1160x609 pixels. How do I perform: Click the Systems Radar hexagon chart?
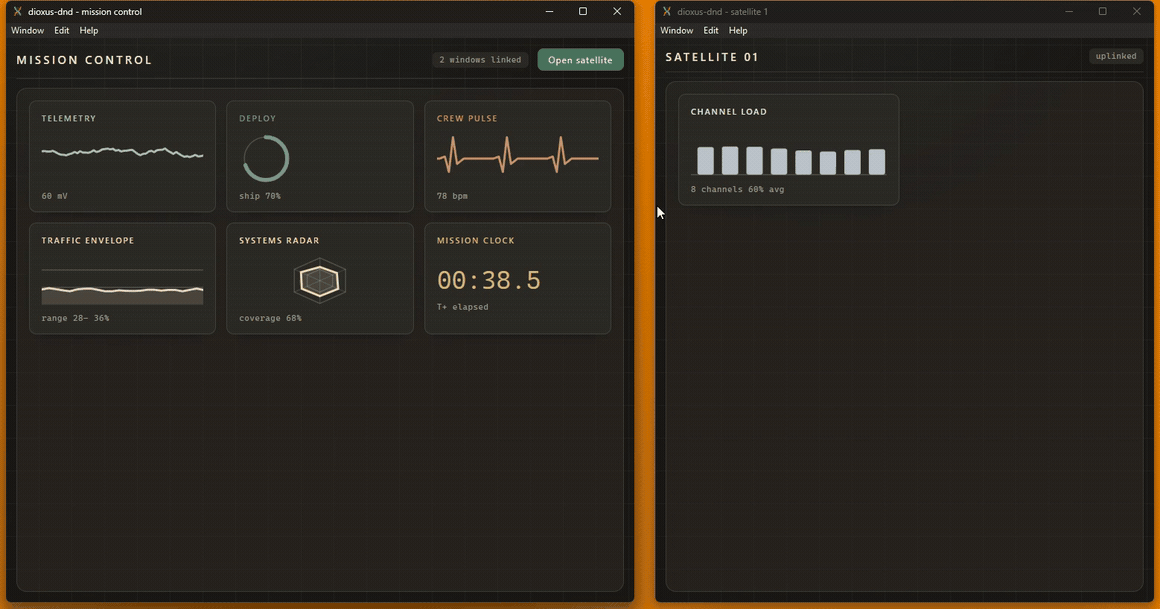coord(320,280)
